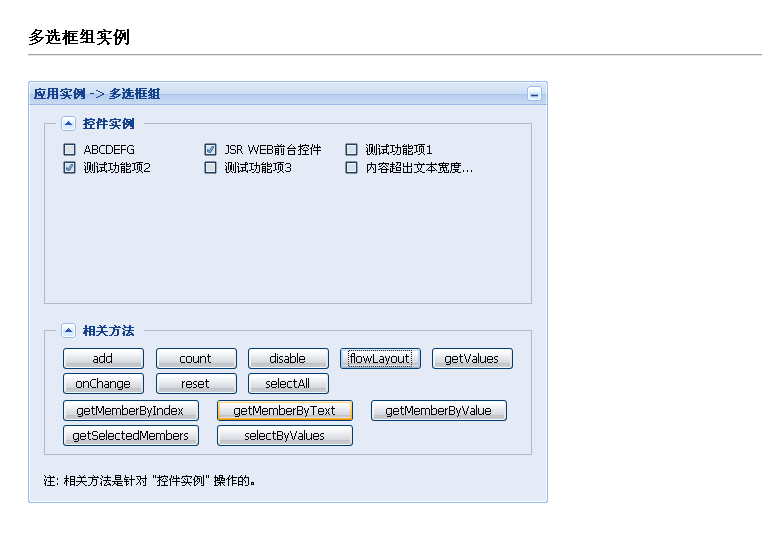Collapse the 相关方法 fieldset arrow icon
This screenshot has width=762, height=552.
tap(69, 330)
